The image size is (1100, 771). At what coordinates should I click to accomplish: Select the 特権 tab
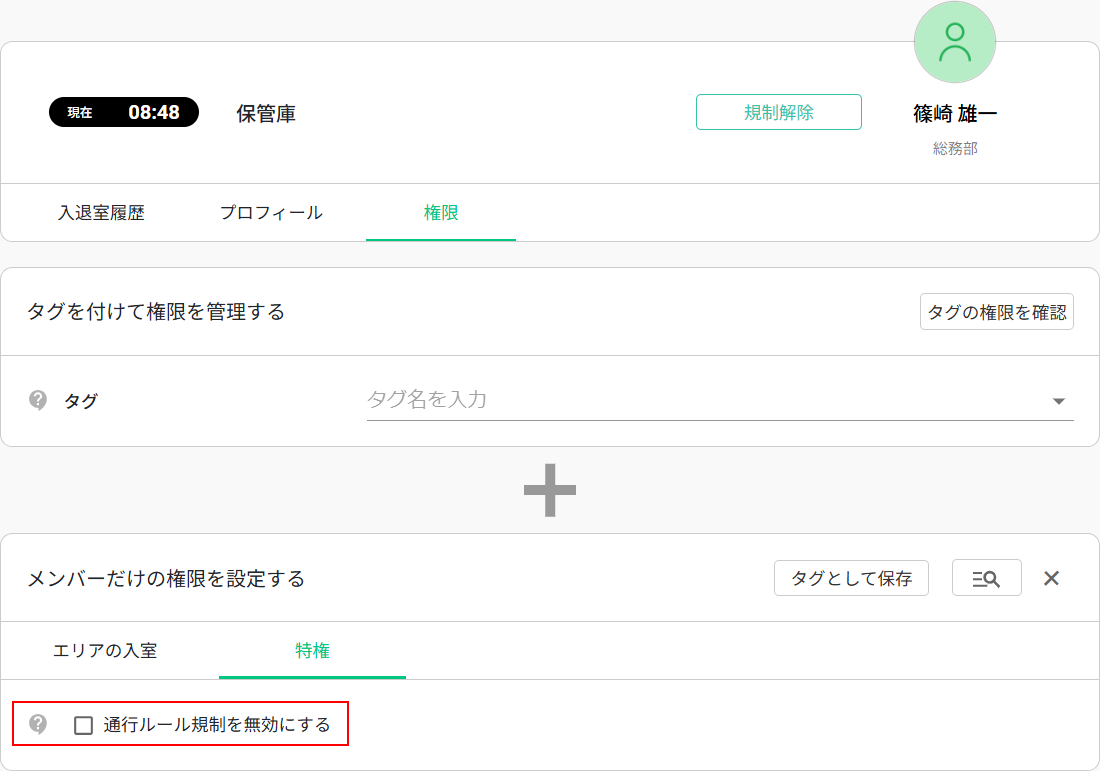point(312,651)
